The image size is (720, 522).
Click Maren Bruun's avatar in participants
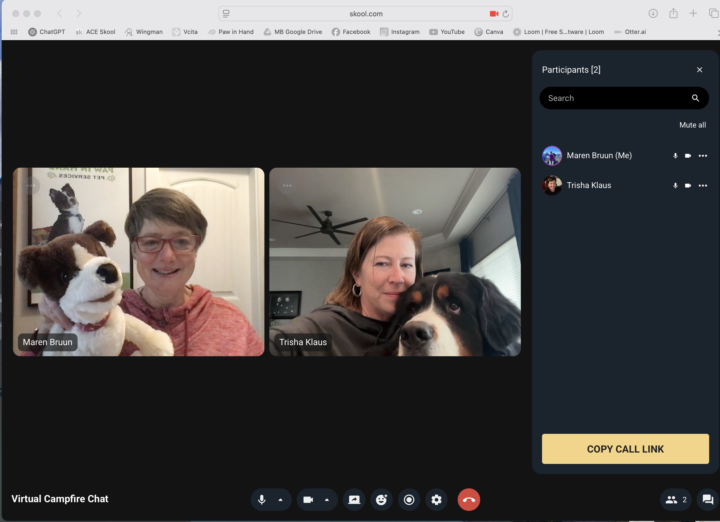point(552,156)
